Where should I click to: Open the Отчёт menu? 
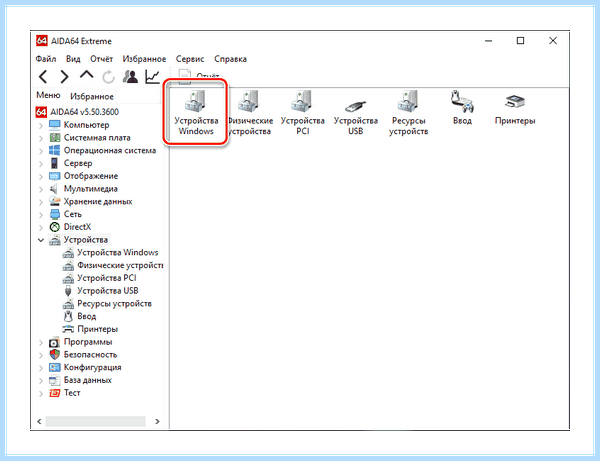101,59
